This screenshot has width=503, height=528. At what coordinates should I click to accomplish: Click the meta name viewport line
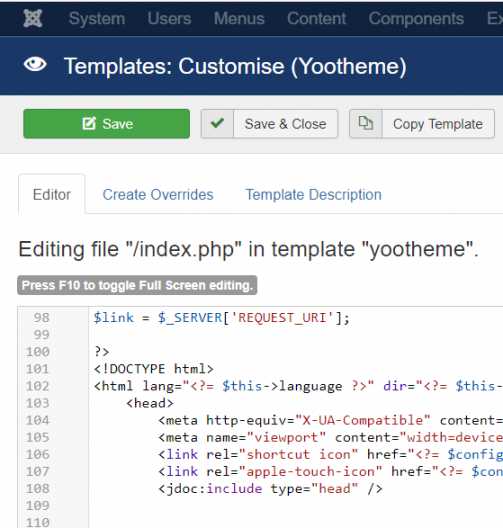tap(331, 437)
